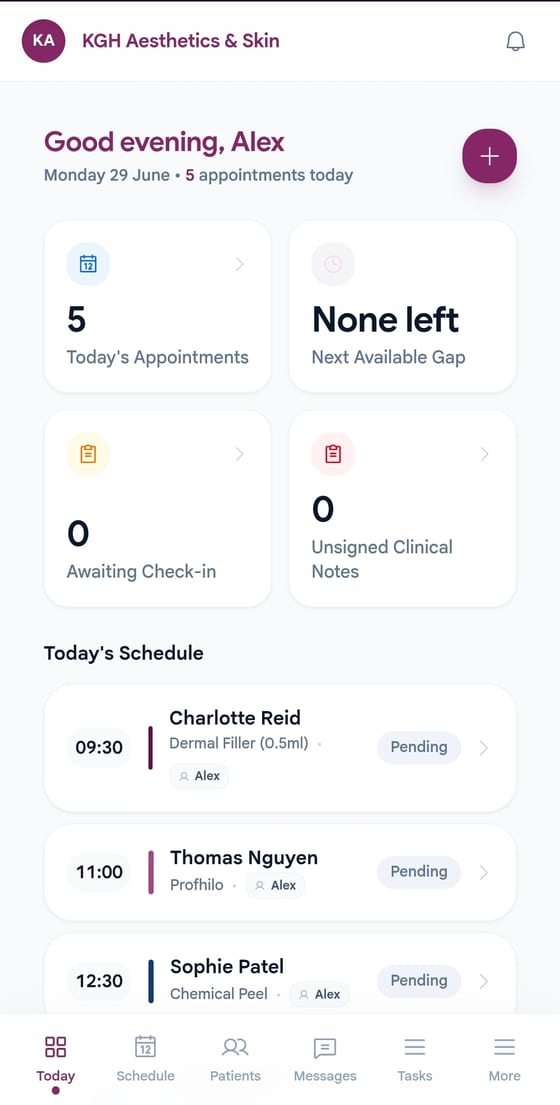Image resolution: width=560 pixels, height=1105 pixels.
Task: Tap yellow clipboard icon for Awaiting Check-in
Action: [88, 454]
